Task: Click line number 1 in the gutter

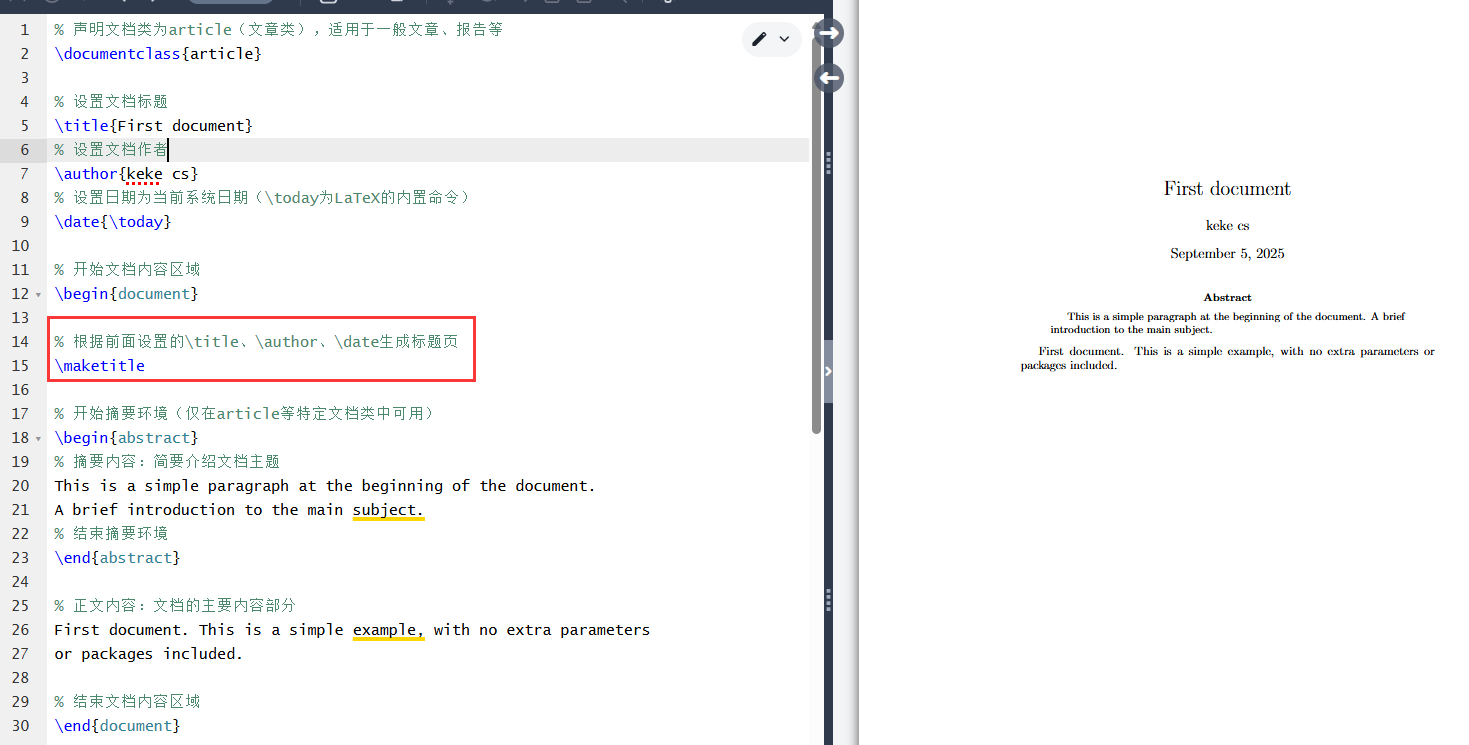Action: 25,30
